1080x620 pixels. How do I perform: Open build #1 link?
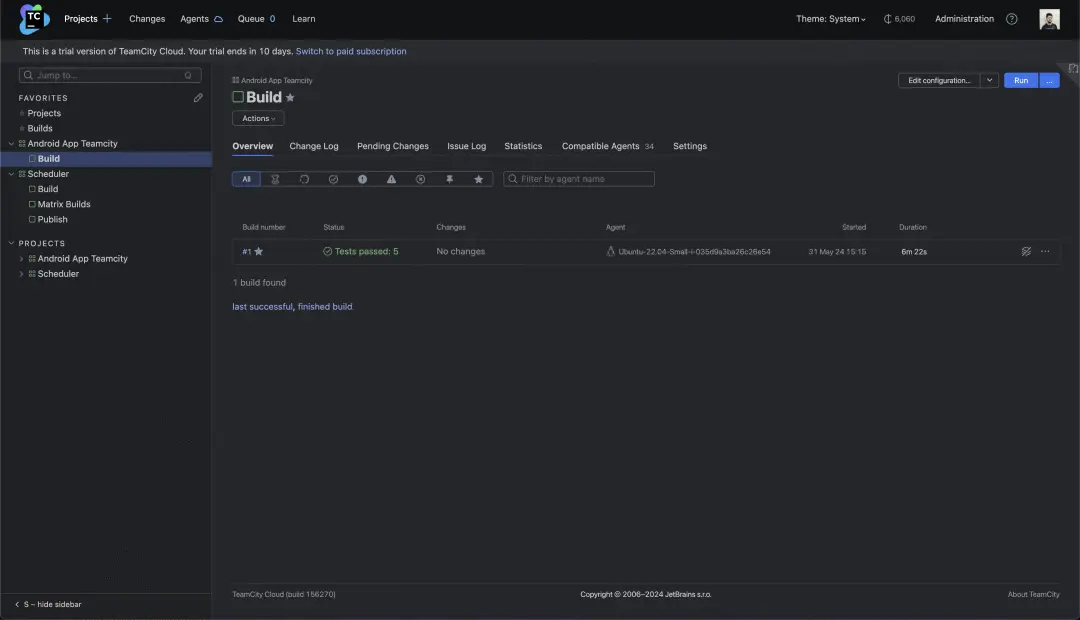247,251
